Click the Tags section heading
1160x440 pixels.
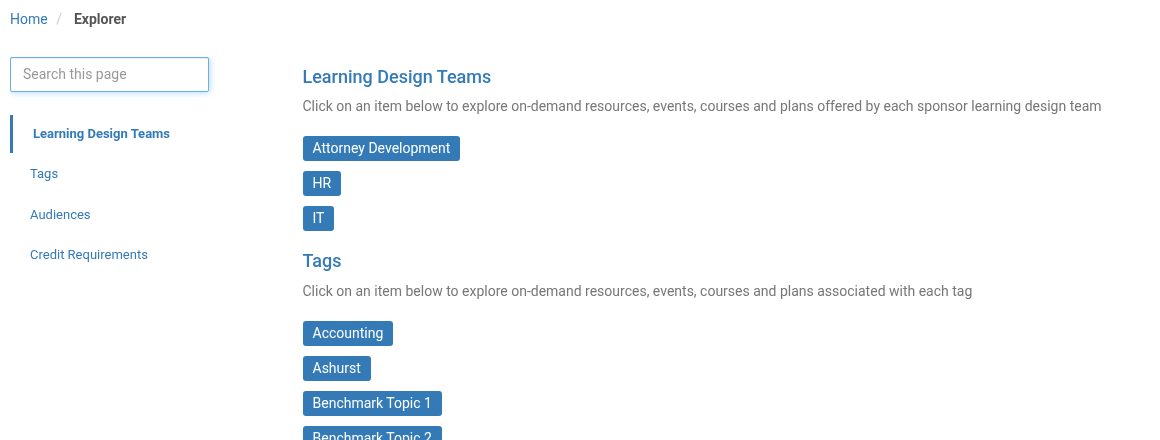pyautogui.click(x=322, y=261)
